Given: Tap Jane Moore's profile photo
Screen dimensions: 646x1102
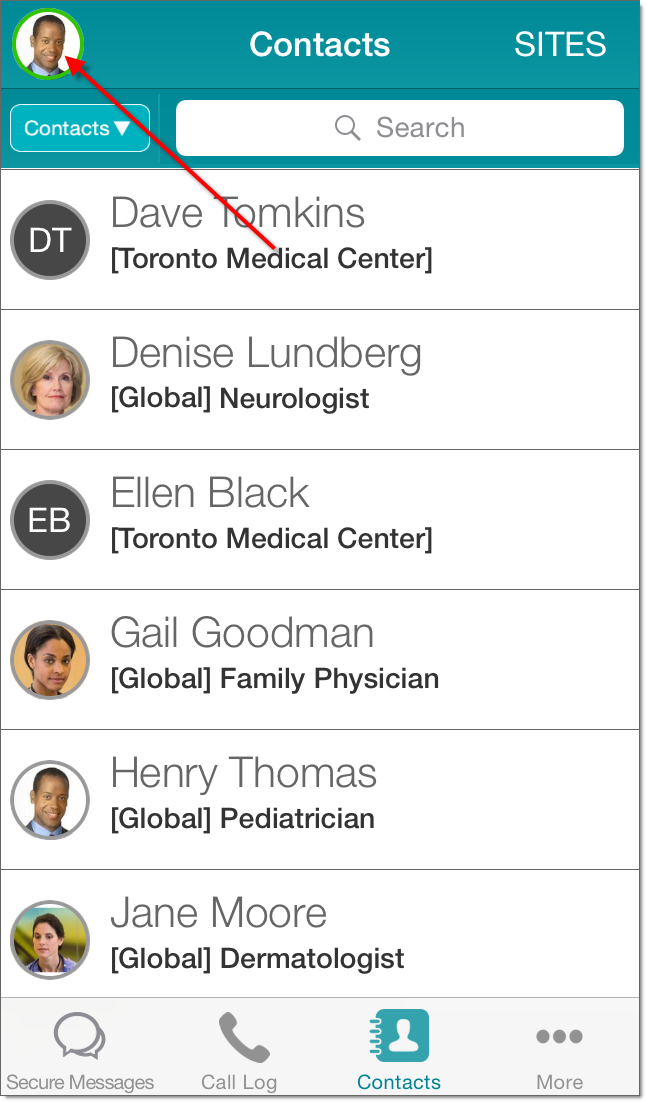Looking at the screenshot, I should click(50, 940).
